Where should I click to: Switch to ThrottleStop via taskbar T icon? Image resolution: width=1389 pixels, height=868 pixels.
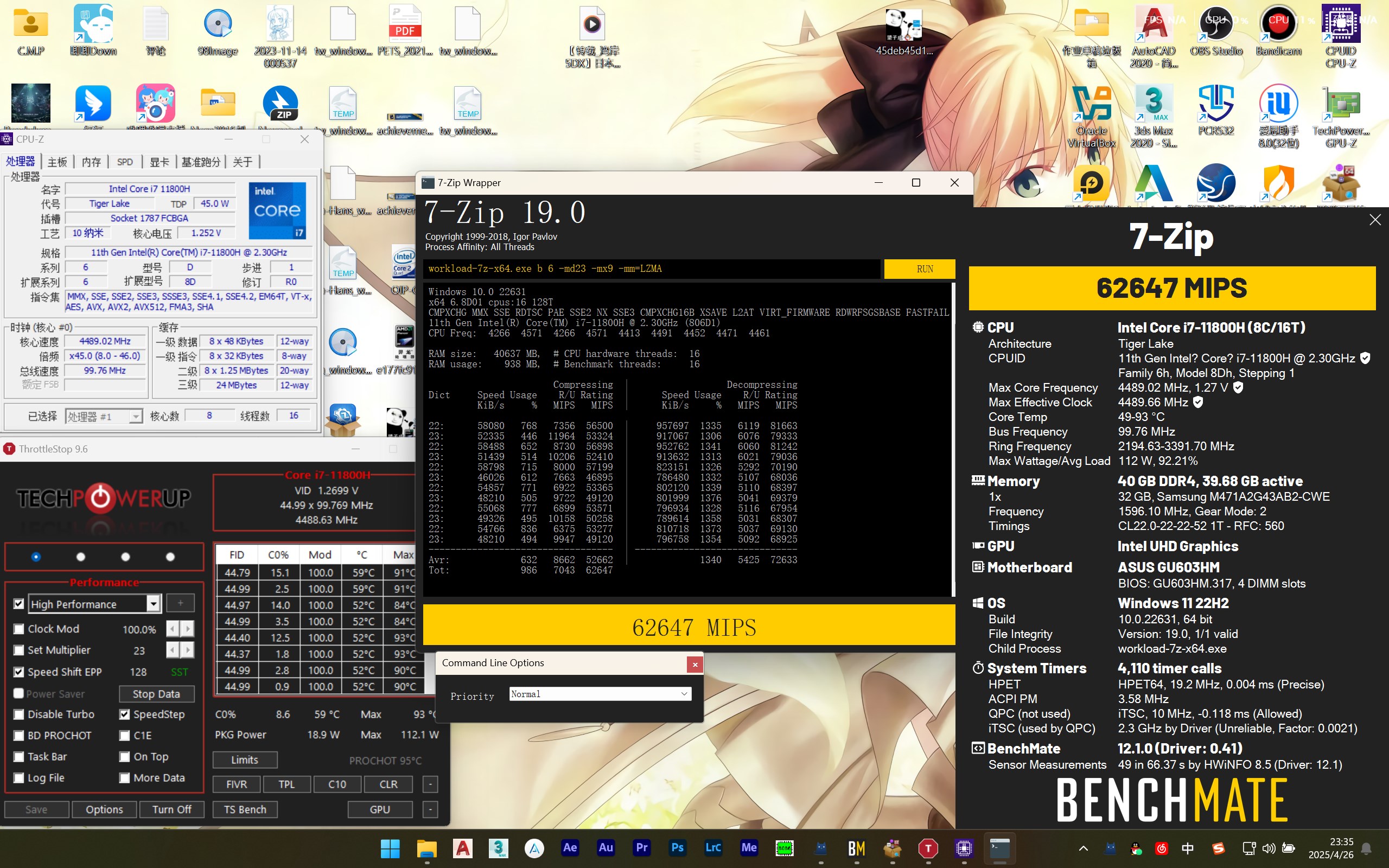[928, 848]
